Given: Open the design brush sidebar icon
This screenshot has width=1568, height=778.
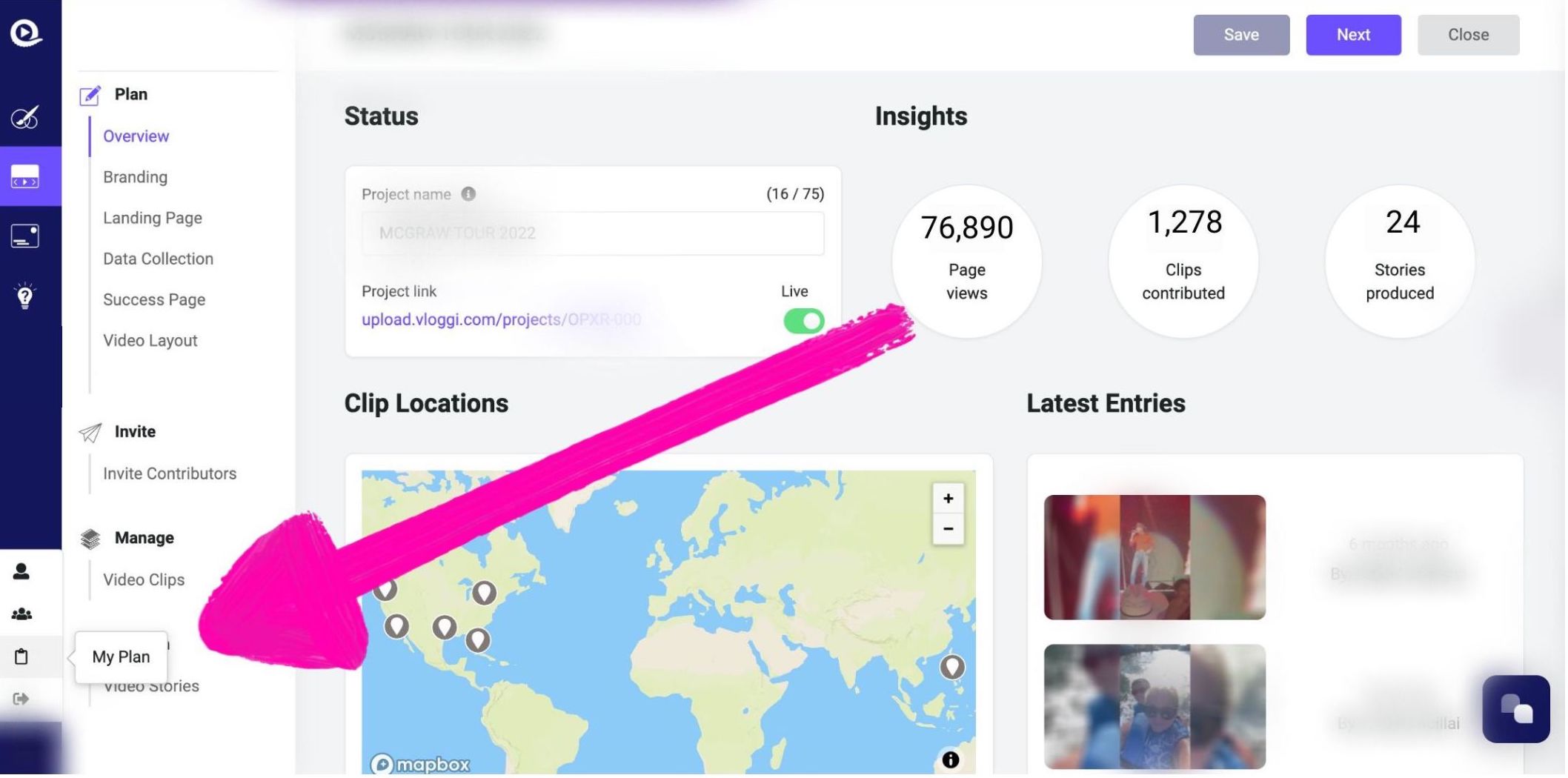Looking at the screenshot, I should point(24,117).
